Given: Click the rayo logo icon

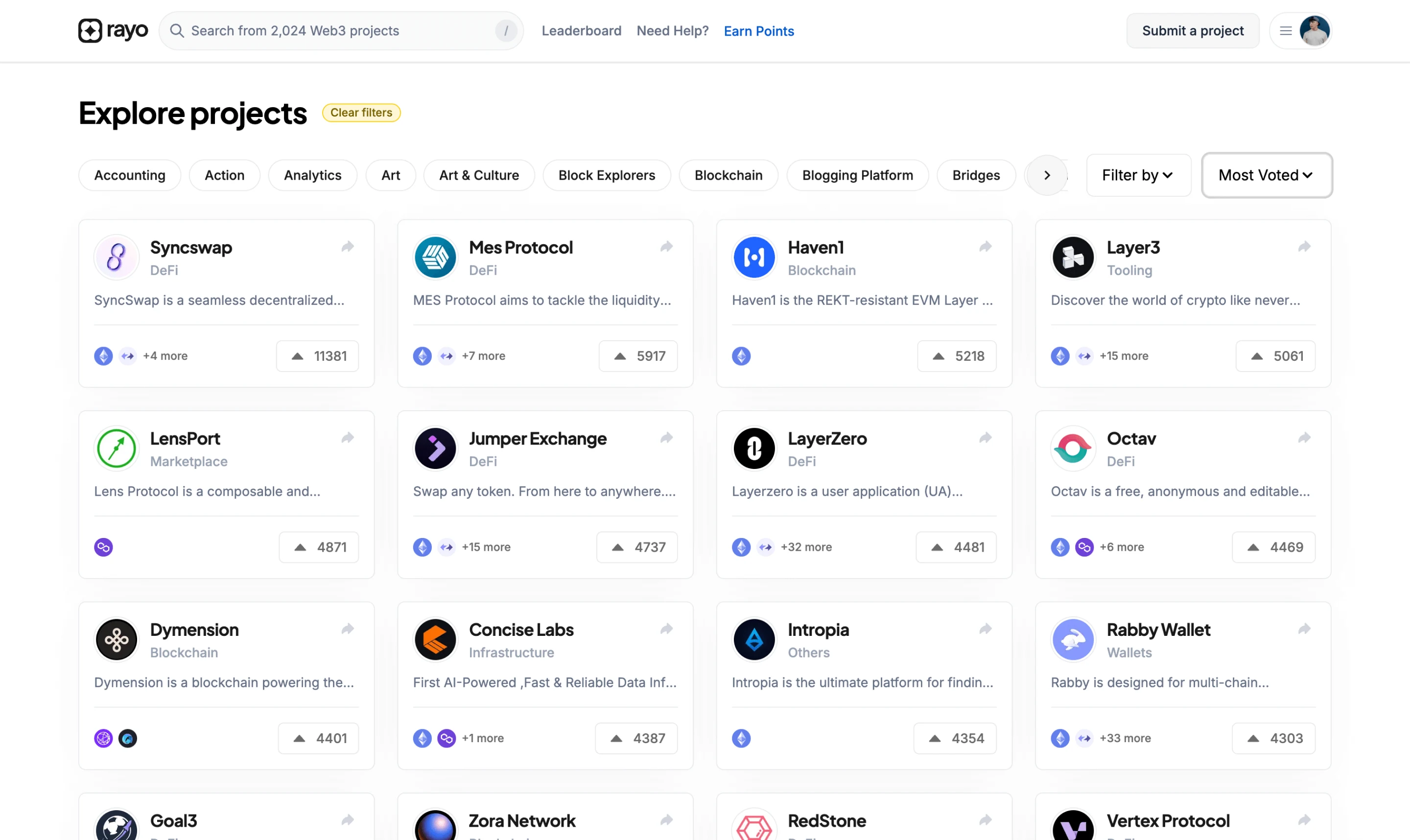Looking at the screenshot, I should coord(90,30).
